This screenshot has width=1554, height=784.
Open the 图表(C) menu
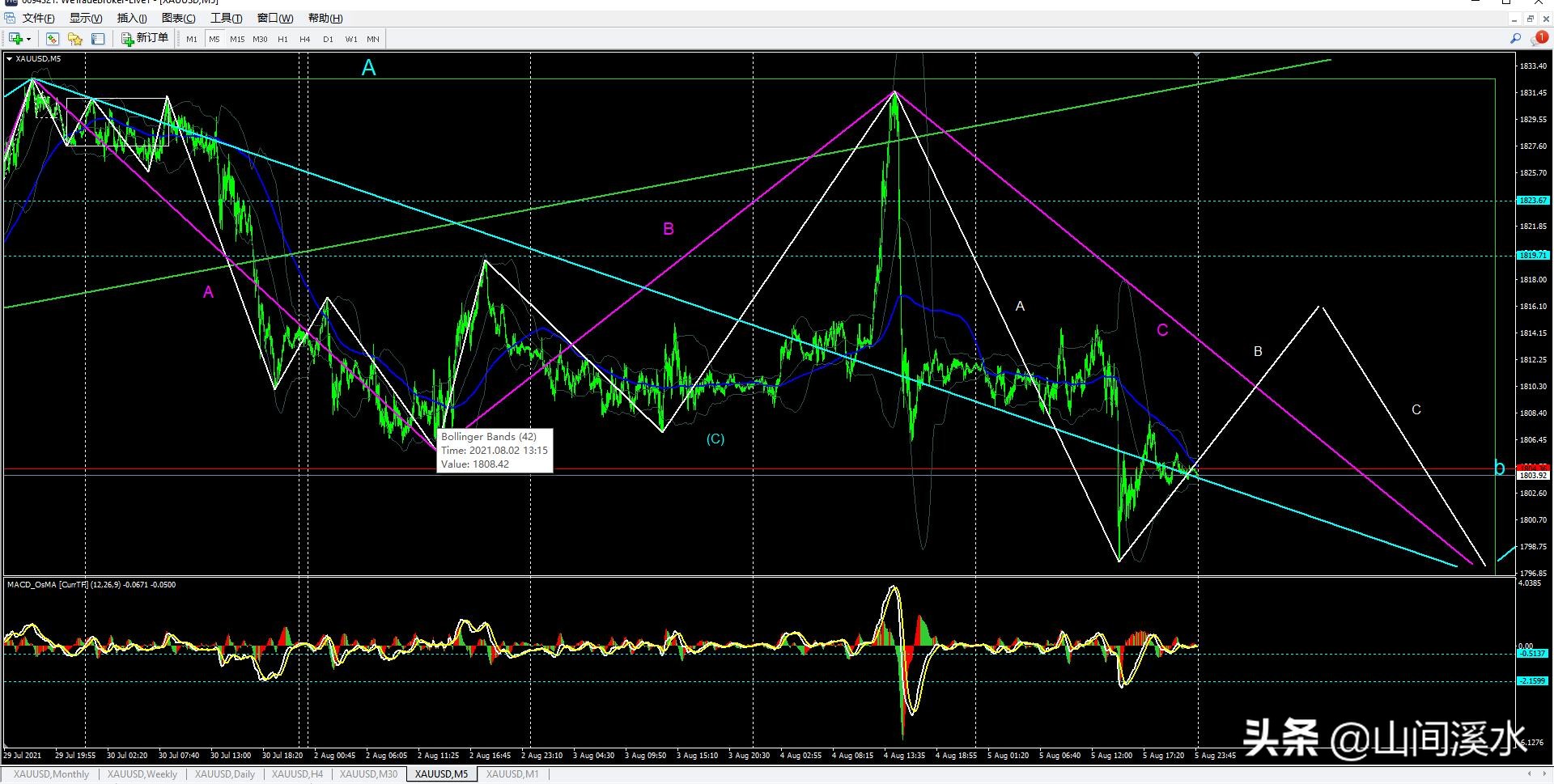178,18
